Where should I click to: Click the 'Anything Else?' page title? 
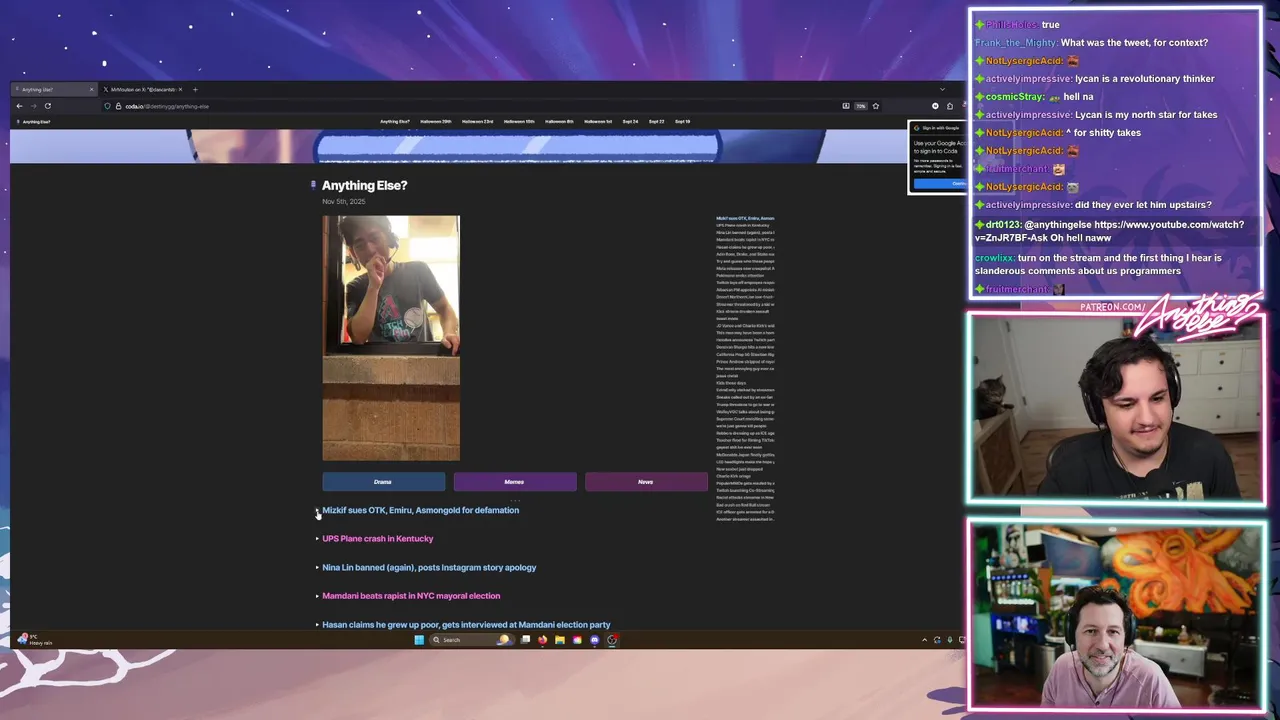(x=364, y=185)
